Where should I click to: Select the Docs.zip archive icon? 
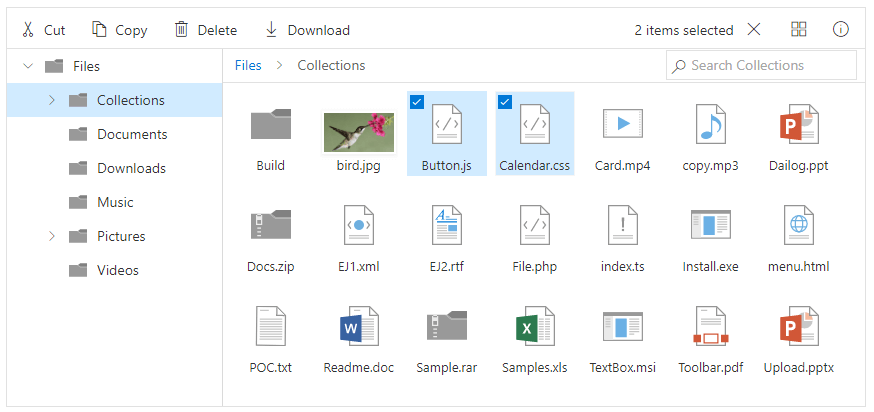click(270, 226)
